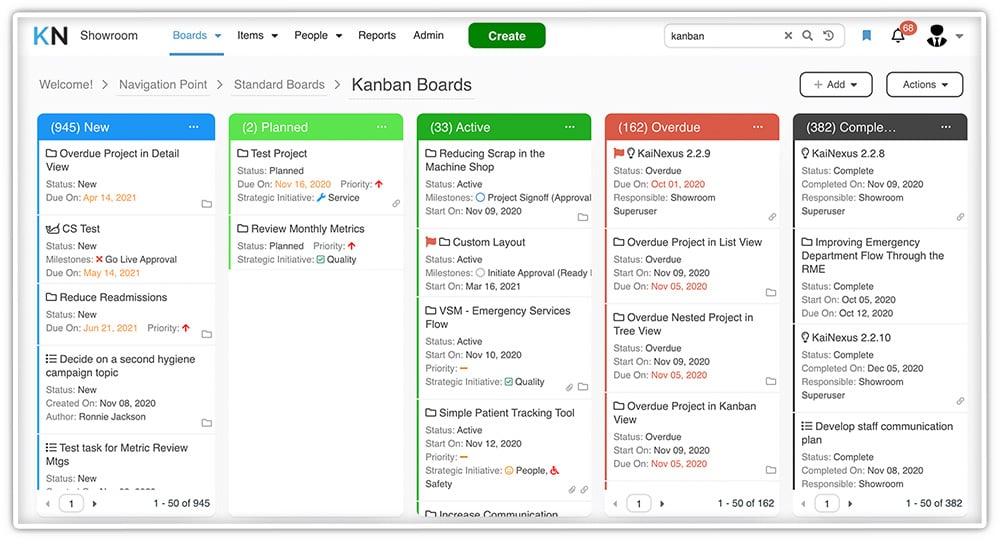The image size is (999, 541).
Task: Click the red flag on KaiNexus 2.2.9
Action: [x=618, y=154]
